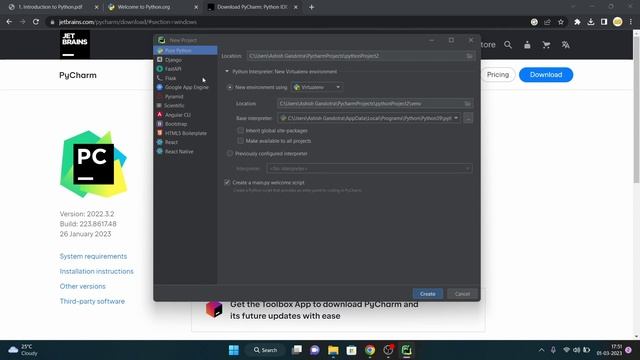
Task: Enable Inherit global site-packages checkbox
Action: (240, 131)
